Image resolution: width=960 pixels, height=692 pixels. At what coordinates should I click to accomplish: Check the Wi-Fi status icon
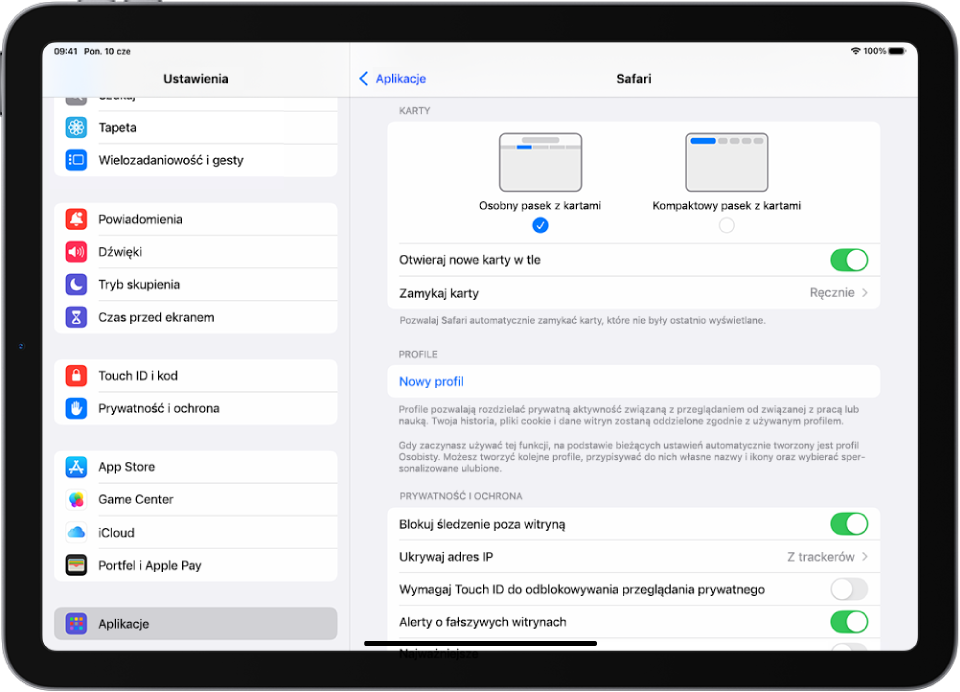click(855, 51)
